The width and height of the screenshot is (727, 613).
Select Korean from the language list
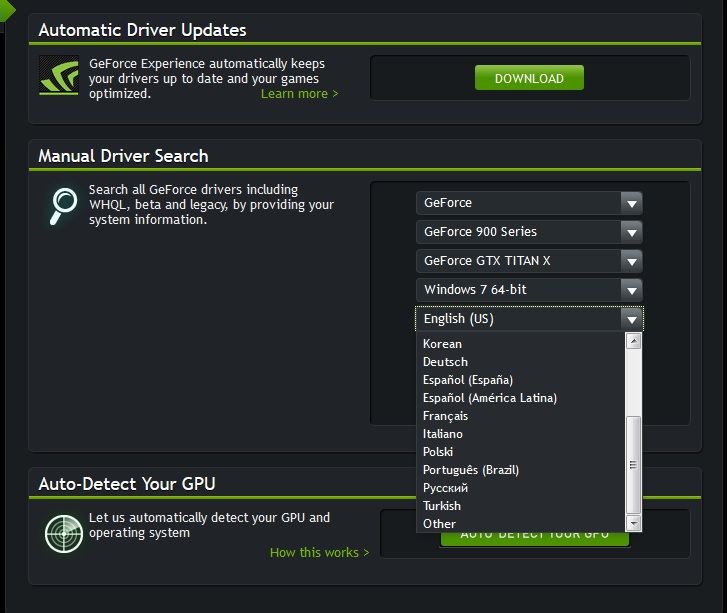(x=521, y=344)
